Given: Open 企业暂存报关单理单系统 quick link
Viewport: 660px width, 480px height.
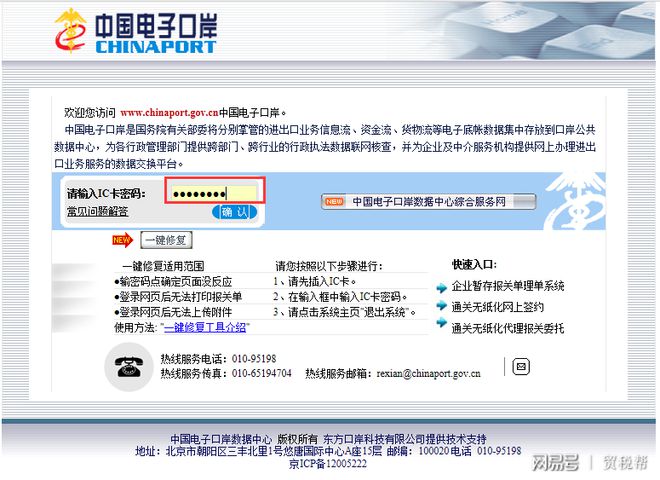Looking at the screenshot, I should tap(508, 286).
